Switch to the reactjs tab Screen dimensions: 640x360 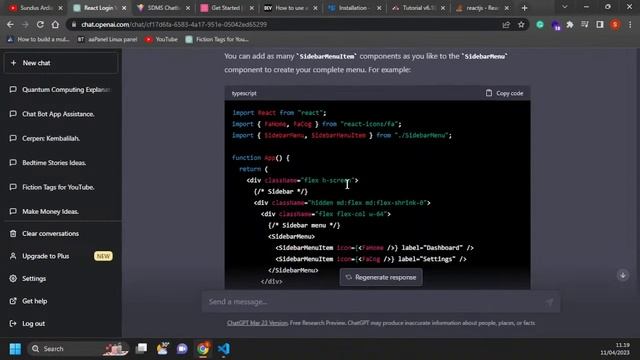pyautogui.click(x=482, y=8)
